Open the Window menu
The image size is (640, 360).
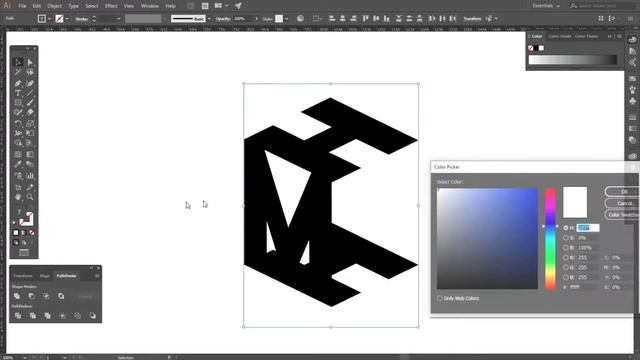(x=150, y=6)
